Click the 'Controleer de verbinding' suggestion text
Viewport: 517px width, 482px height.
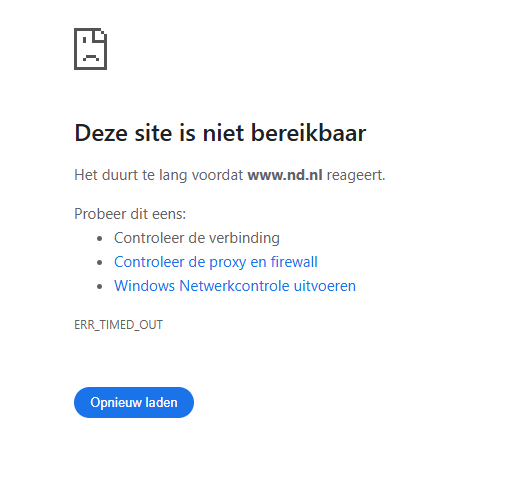point(197,238)
